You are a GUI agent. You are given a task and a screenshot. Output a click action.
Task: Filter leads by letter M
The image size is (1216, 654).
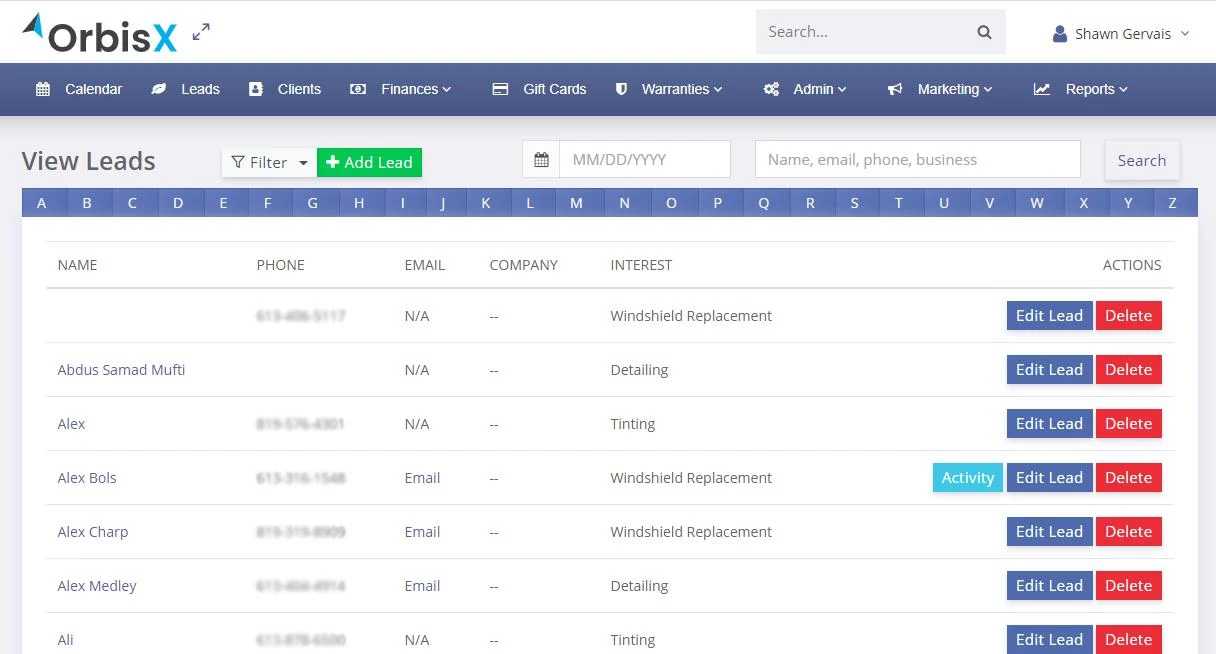click(x=577, y=202)
